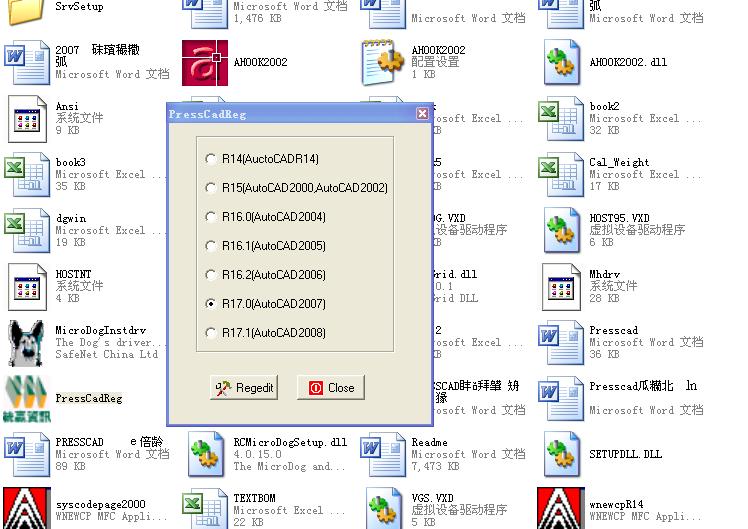Click the Readme file name text
The height and width of the screenshot is (529, 748).
pos(429,443)
